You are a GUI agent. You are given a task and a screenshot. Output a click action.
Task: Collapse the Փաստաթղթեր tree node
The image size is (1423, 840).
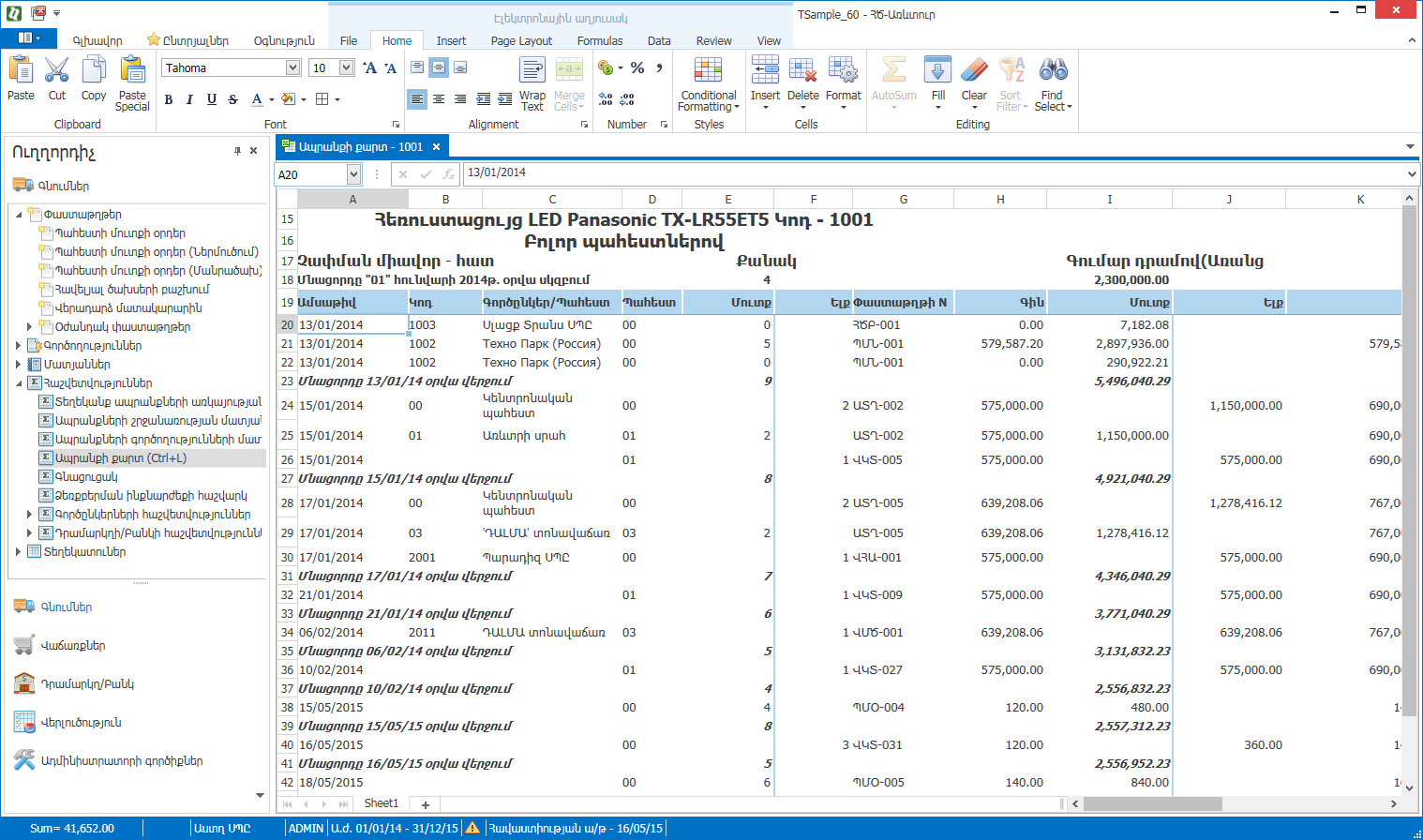(x=19, y=215)
